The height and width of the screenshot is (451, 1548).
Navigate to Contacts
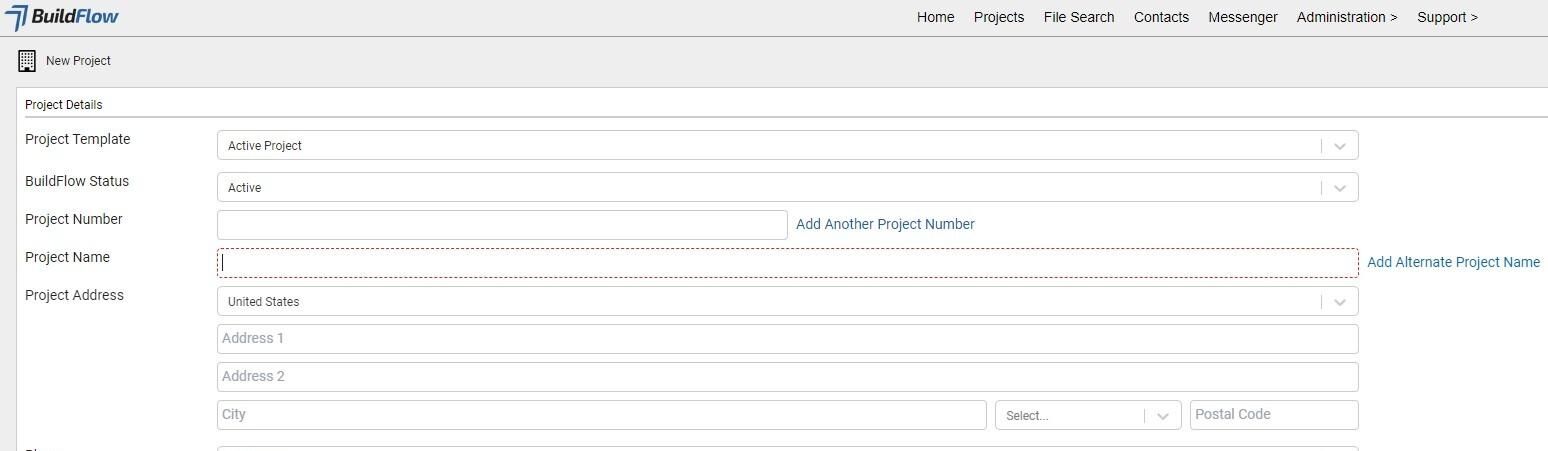[x=1161, y=17]
